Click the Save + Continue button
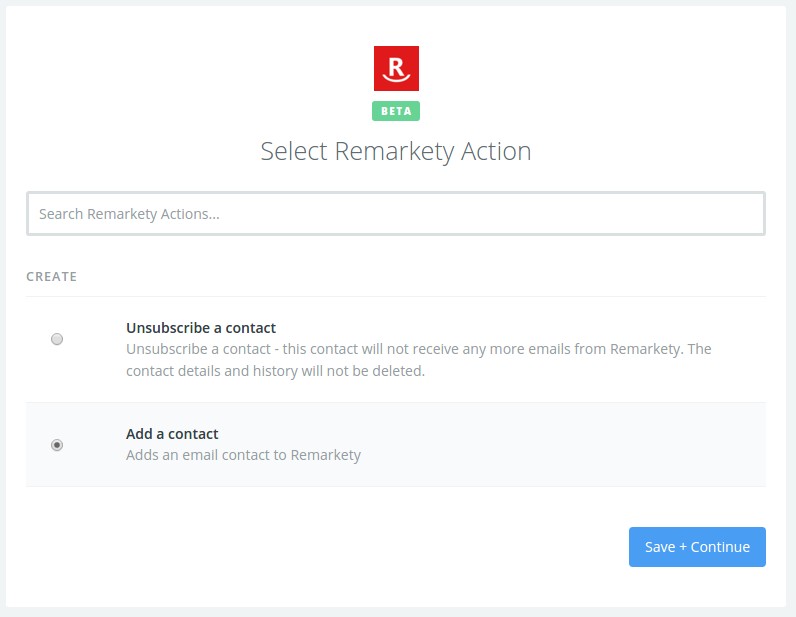The image size is (796, 617). [x=697, y=547]
